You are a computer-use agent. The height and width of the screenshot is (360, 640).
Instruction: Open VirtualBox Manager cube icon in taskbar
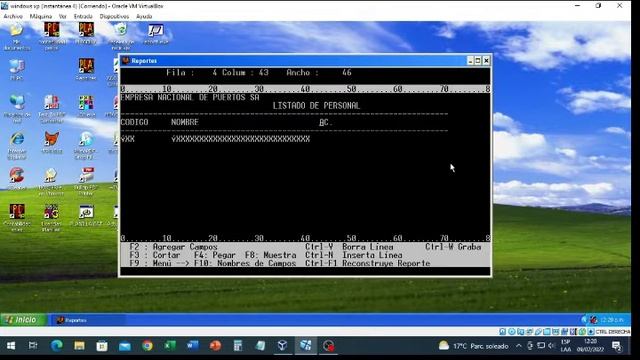click(x=282, y=346)
